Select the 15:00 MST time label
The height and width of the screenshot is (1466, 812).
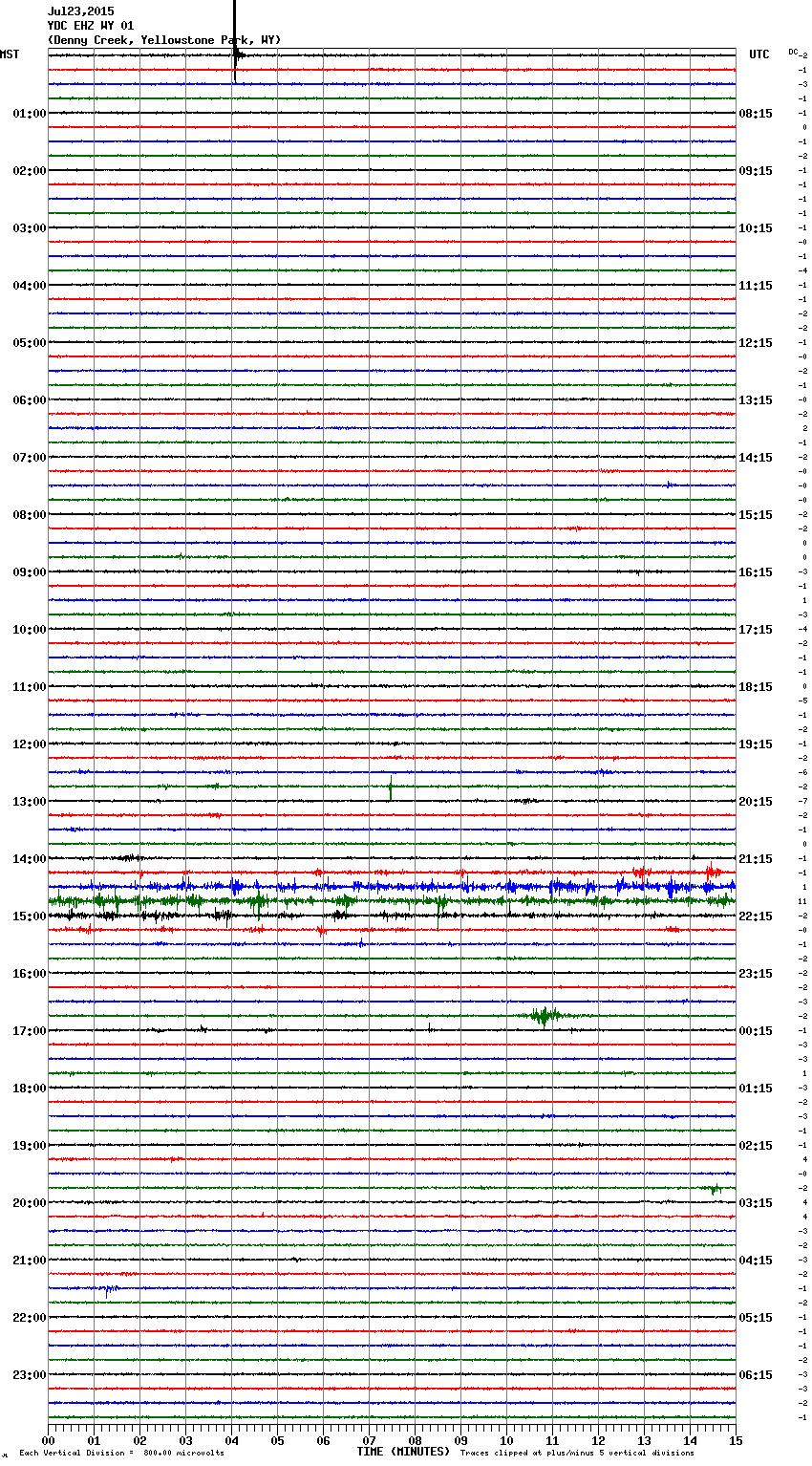coord(30,916)
